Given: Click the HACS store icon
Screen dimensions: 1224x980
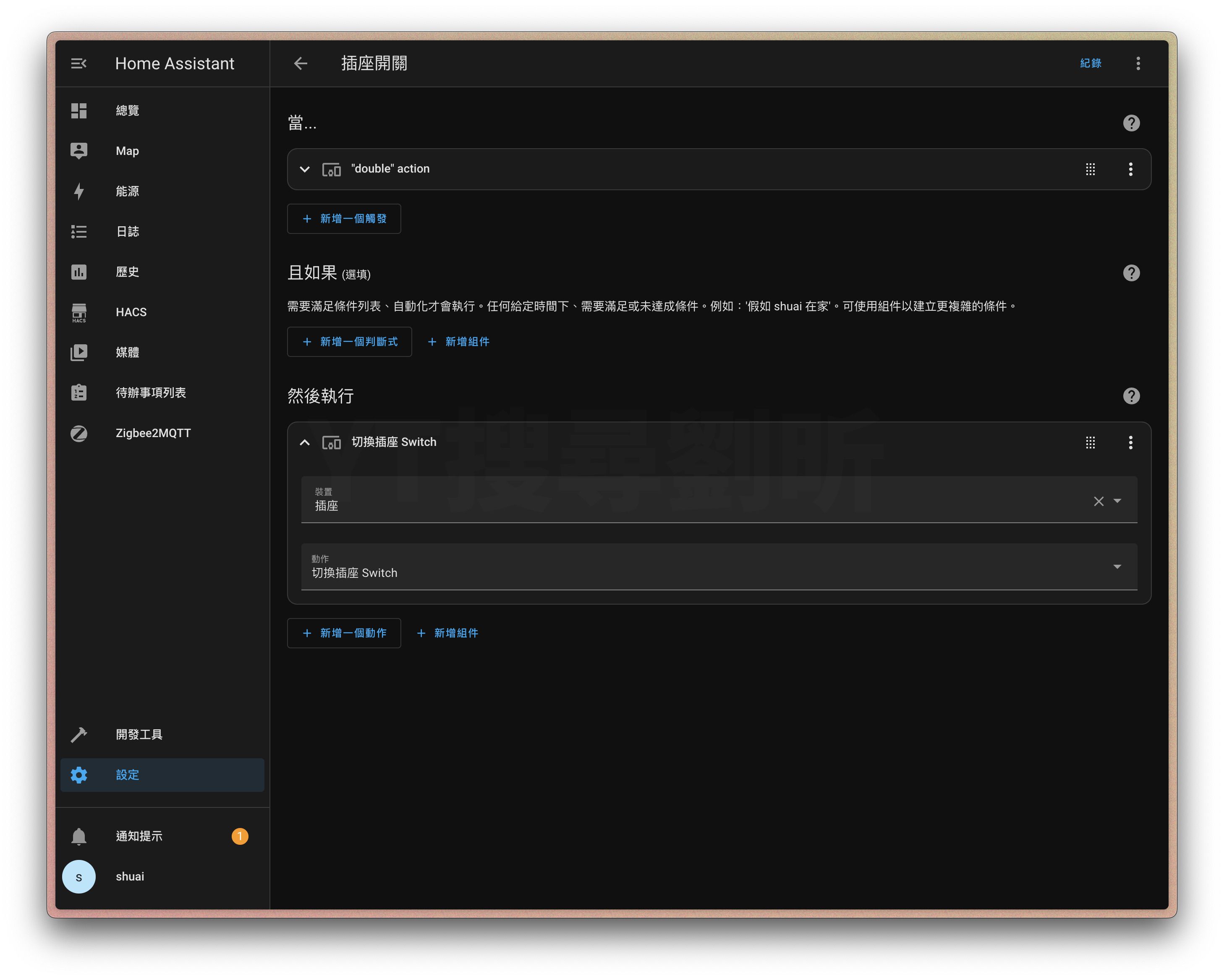Looking at the screenshot, I should [79, 312].
